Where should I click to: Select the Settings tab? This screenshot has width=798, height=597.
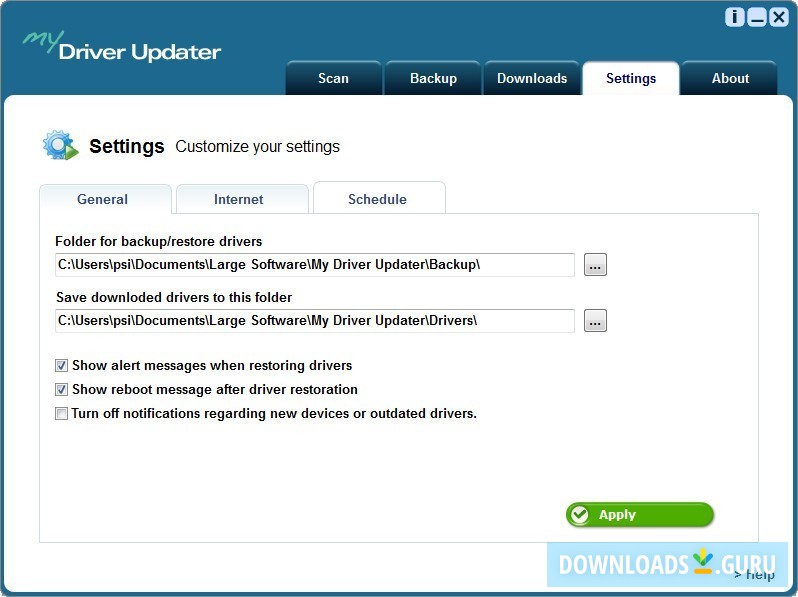(x=631, y=78)
